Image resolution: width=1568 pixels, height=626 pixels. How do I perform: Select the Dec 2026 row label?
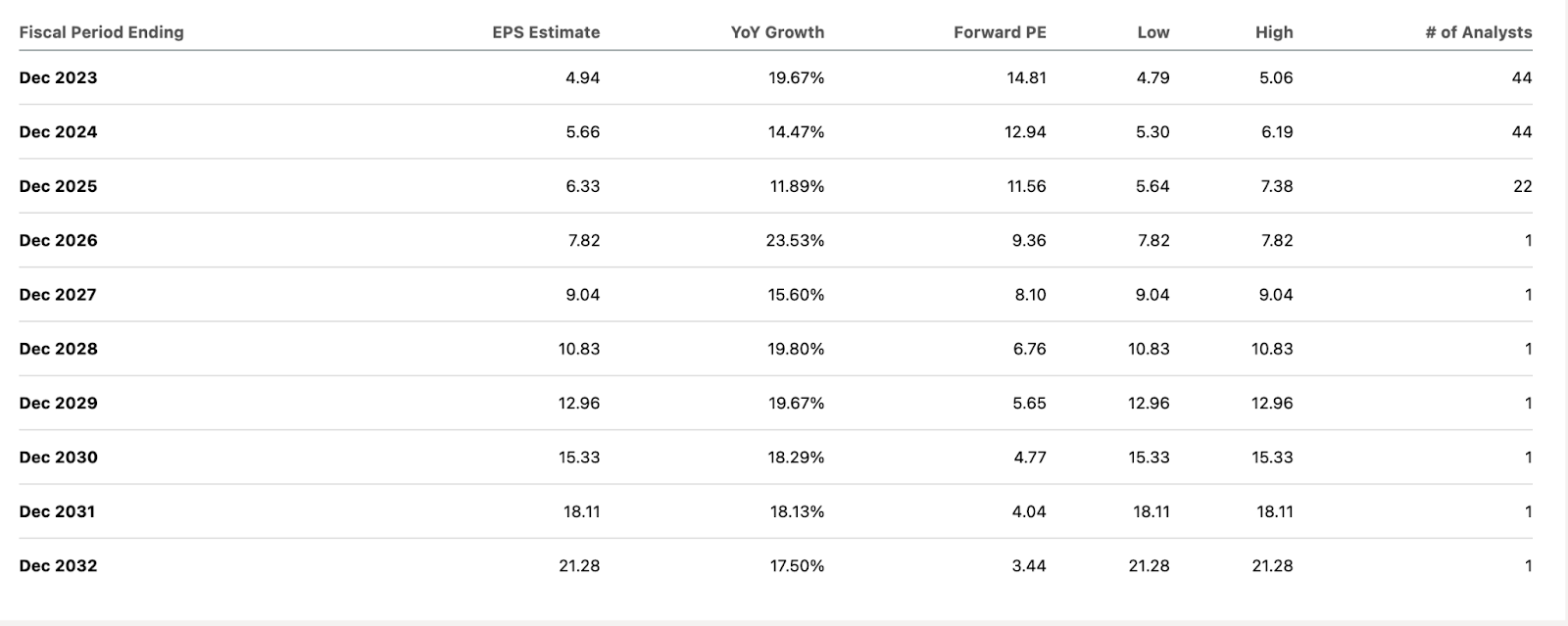coord(58,240)
